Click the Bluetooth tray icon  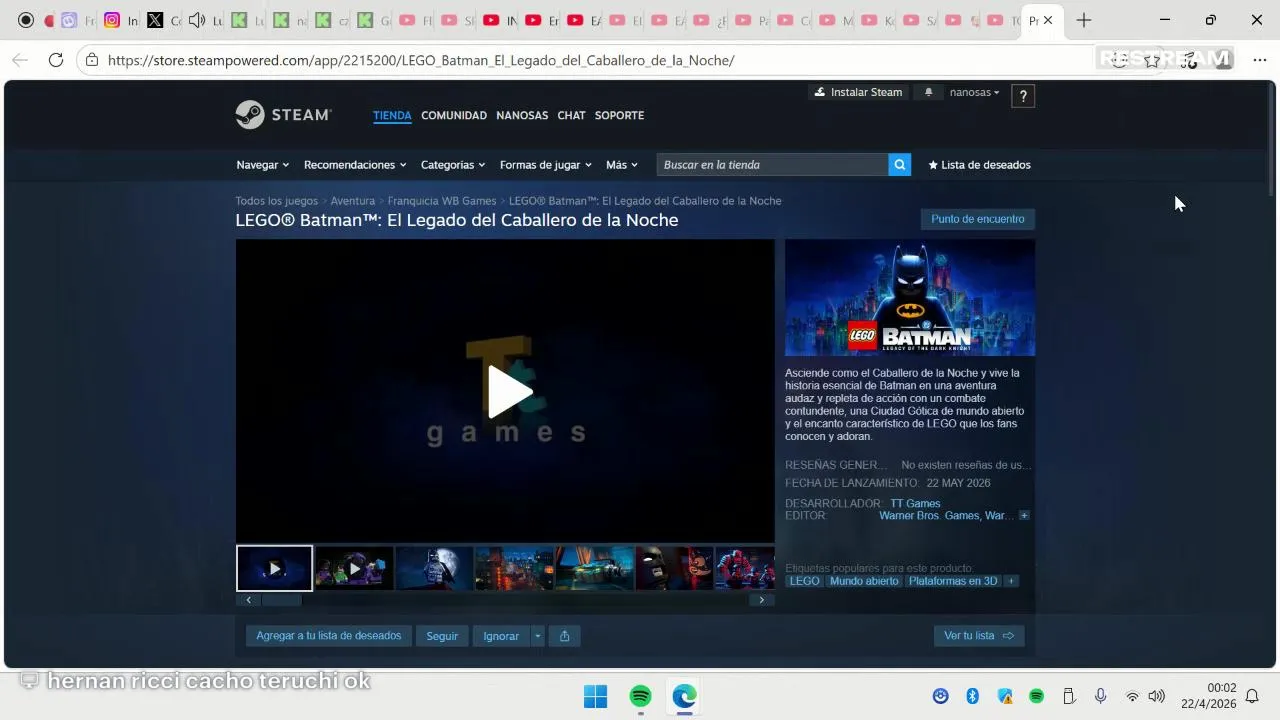pyautogui.click(x=972, y=696)
